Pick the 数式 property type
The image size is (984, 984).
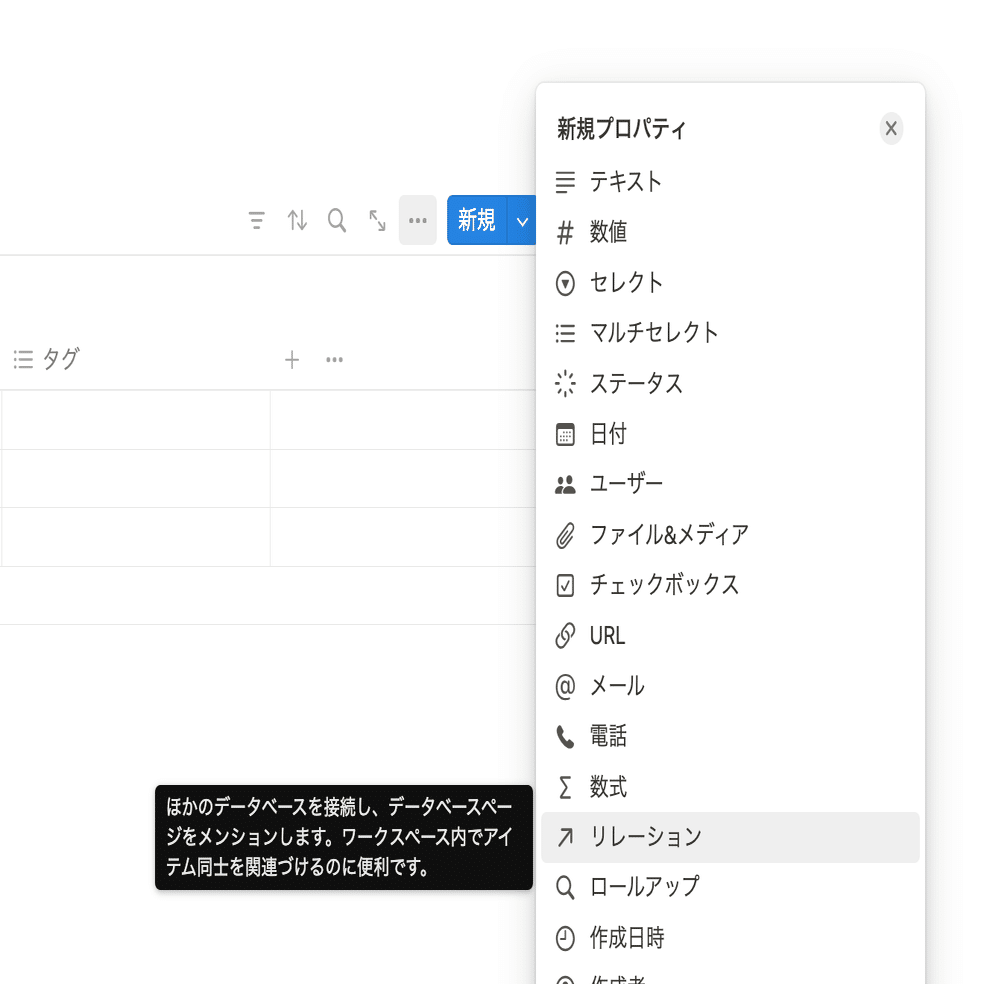(x=730, y=786)
